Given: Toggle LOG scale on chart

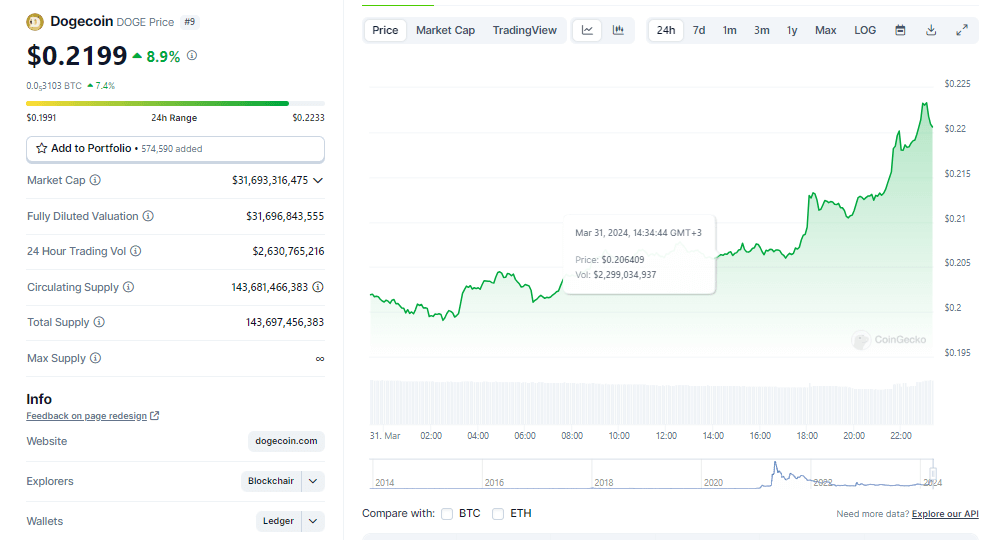Looking at the screenshot, I should point(865,30).
